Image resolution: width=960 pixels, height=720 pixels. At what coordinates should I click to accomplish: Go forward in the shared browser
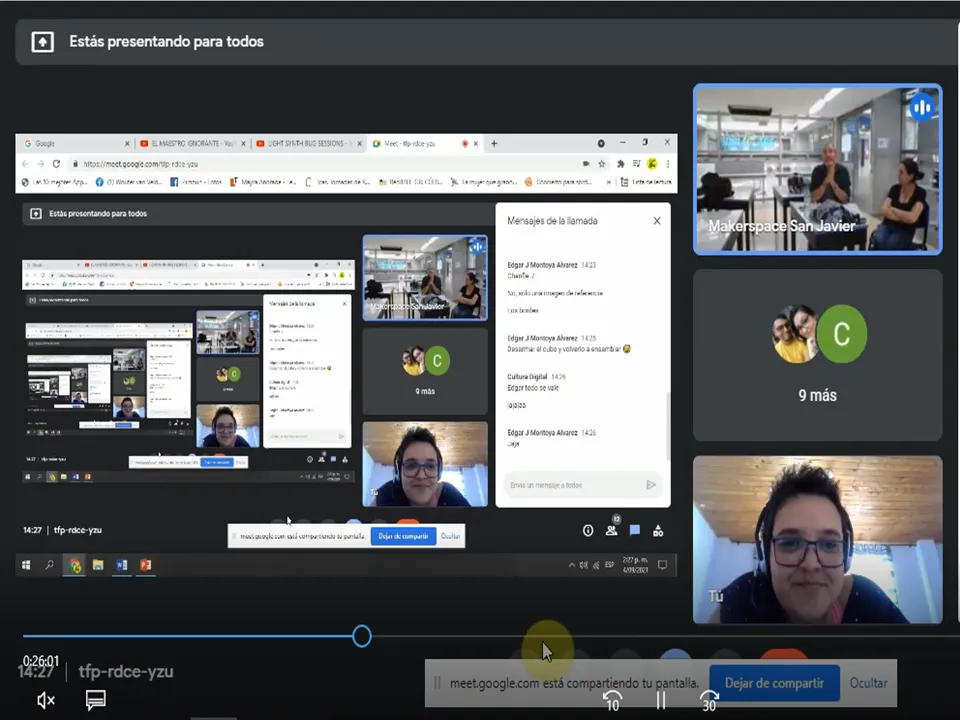click(40, 163)
